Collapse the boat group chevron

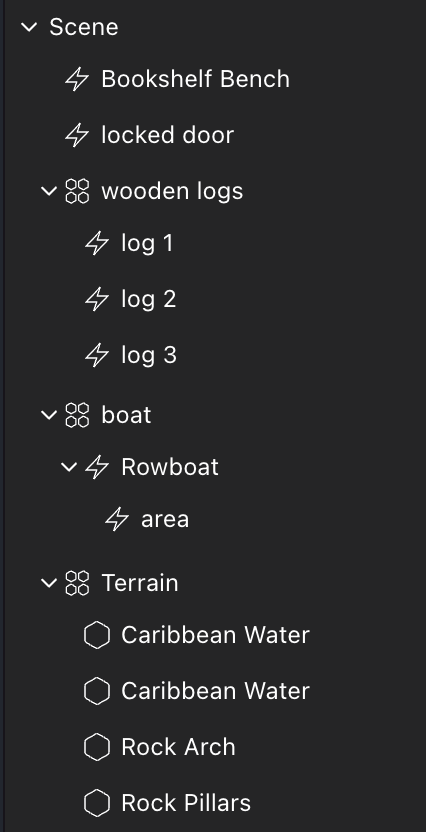[49, 415]
